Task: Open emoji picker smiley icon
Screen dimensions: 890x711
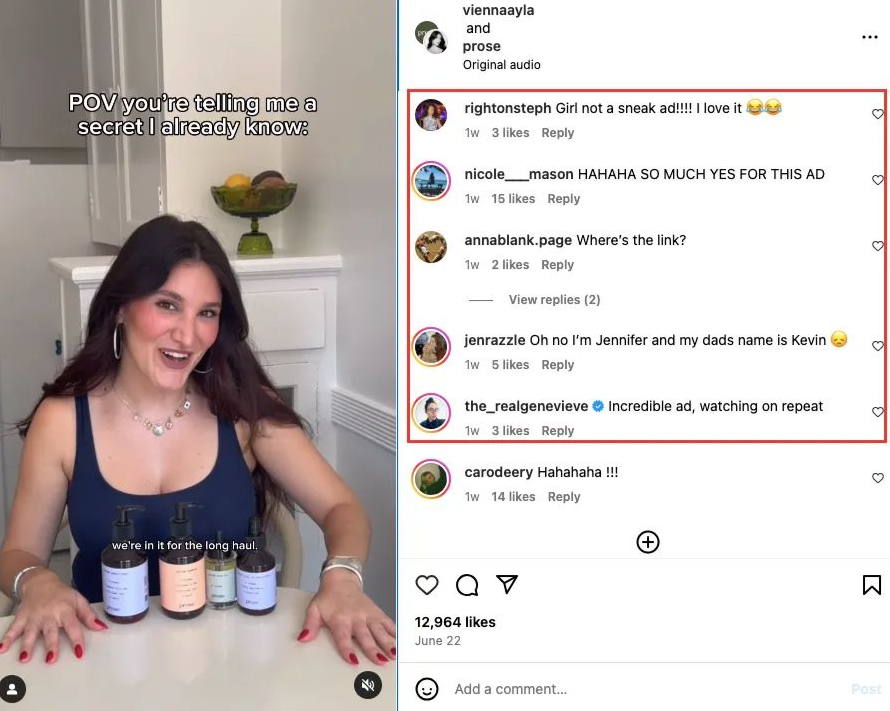Action: [x=427, y=689]
